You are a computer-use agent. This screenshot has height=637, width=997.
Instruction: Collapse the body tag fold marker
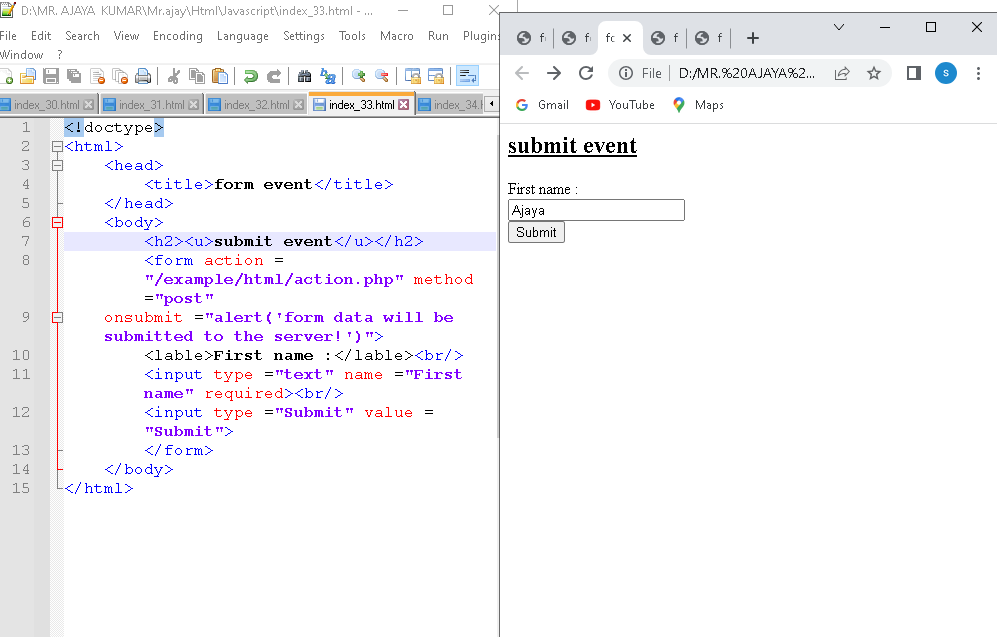[57, 223]
